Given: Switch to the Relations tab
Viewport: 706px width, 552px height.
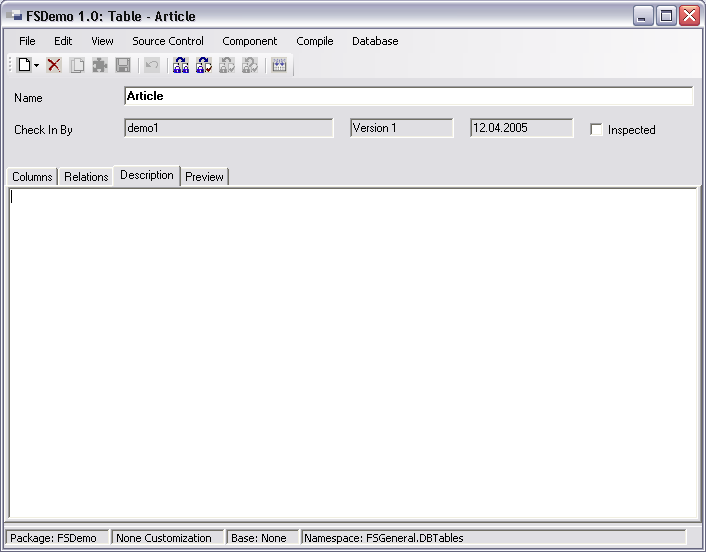Looking at the screenshot, I should click(86, 176).
